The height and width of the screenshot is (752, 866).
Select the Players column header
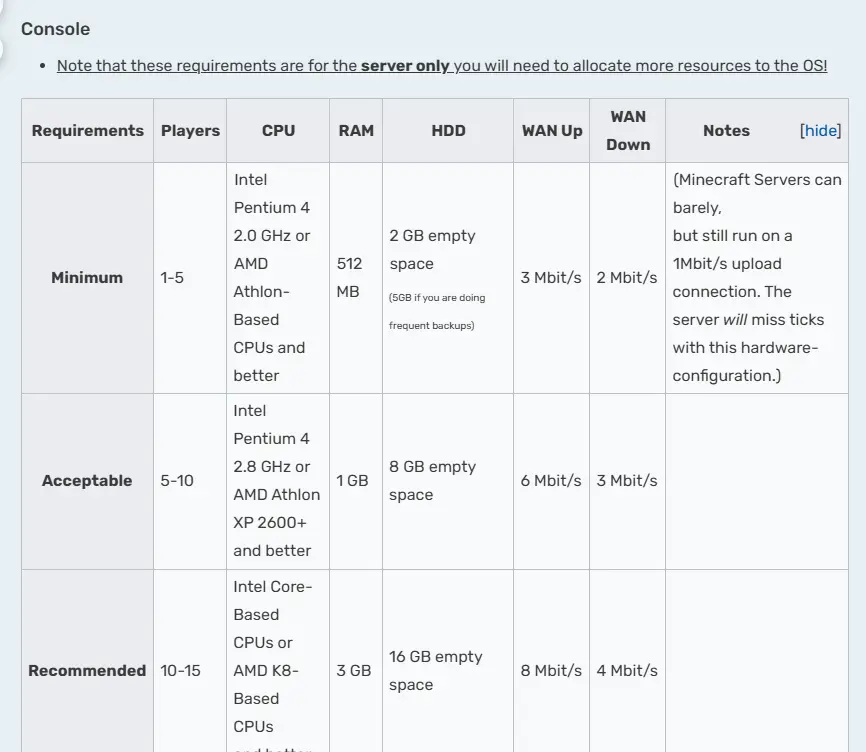click(x=190, y=131)
